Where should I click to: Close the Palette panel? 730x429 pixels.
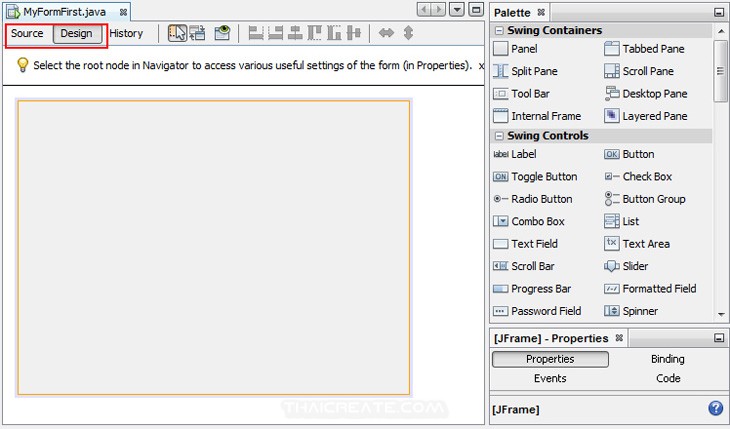click(x=541, y=12)
